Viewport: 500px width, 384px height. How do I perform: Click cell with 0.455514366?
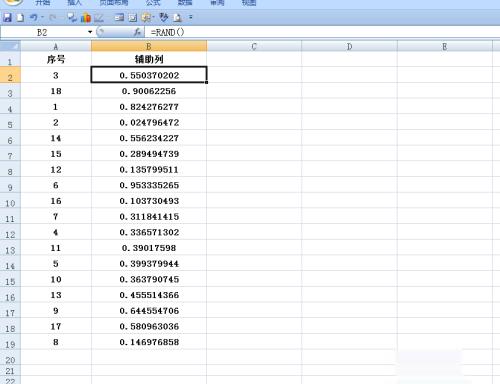pos(149,295)
